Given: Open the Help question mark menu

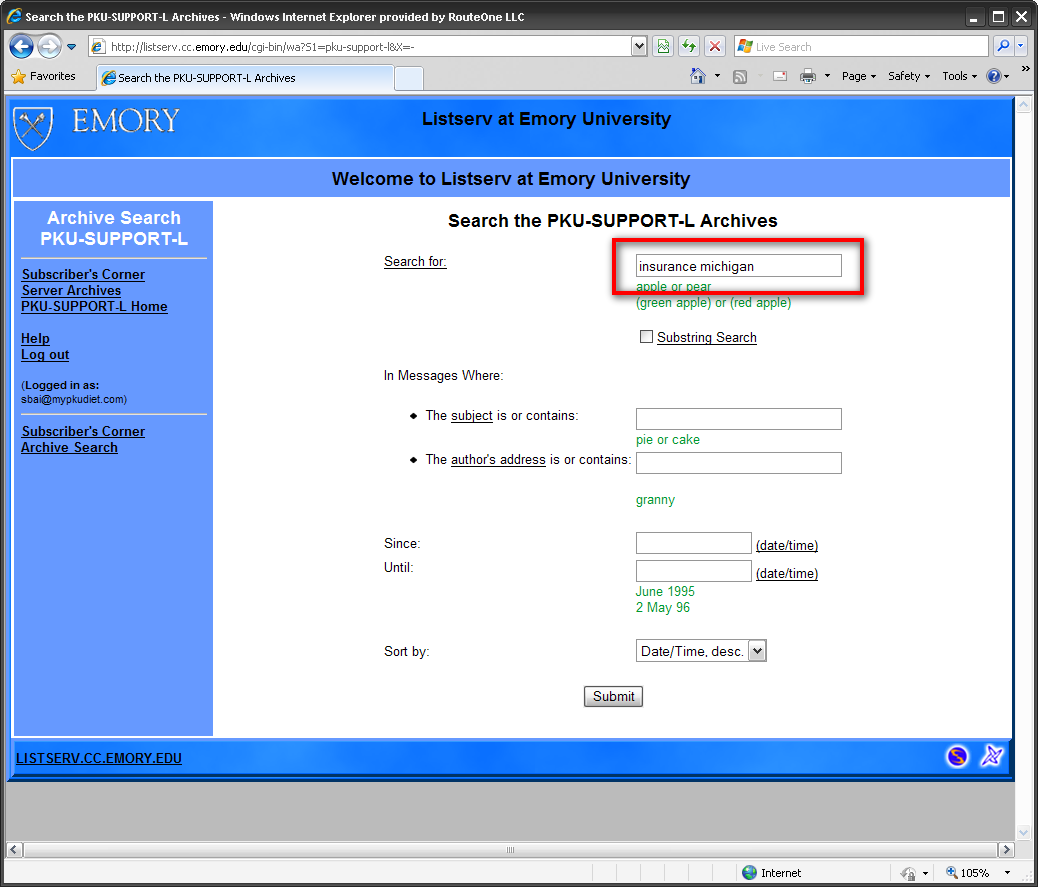Looking at the screenshot, I should click(998, 76).
